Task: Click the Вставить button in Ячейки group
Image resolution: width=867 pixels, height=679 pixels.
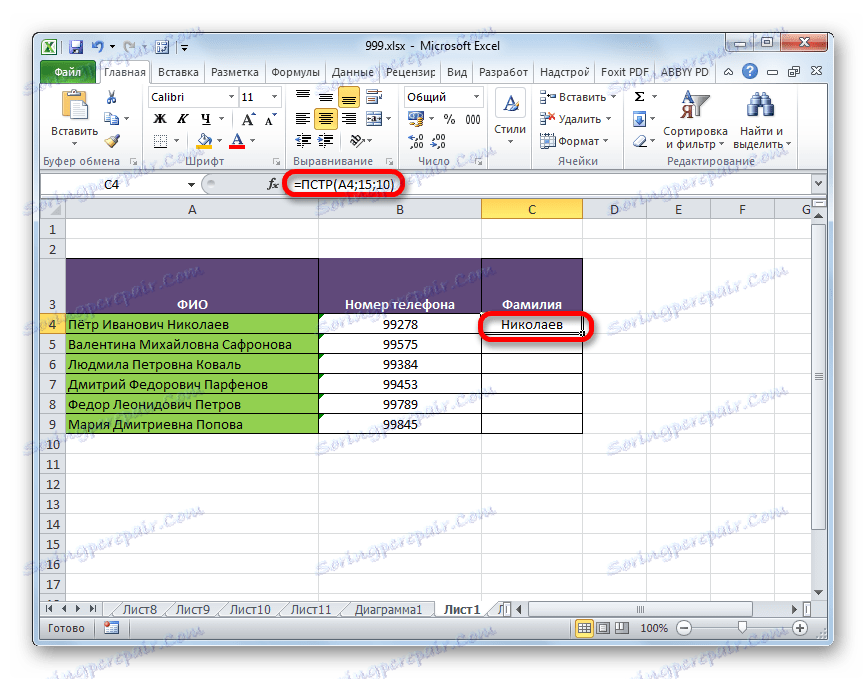Action: click(x=574, y=96)
